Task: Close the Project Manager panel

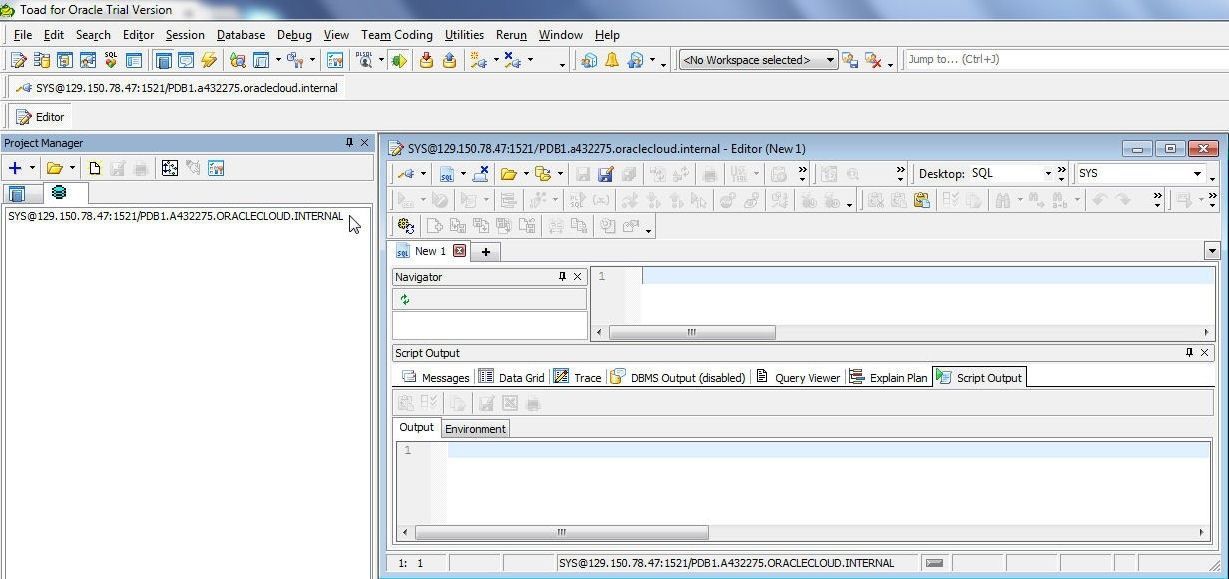Action: (x=364, y=143)
